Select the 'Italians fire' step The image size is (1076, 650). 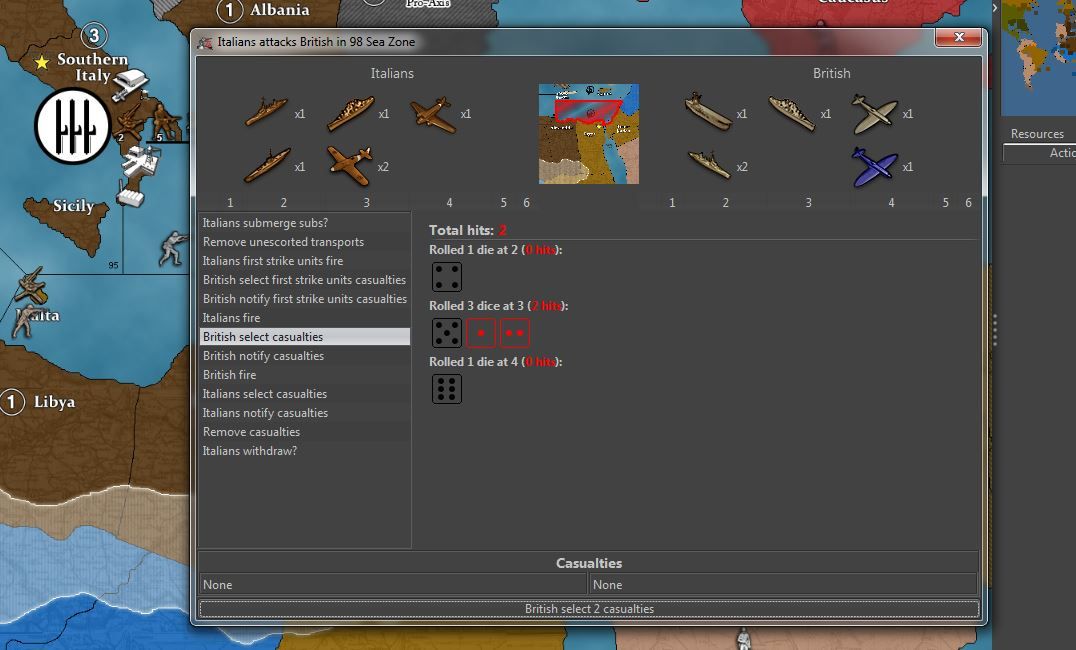tap(305, 318)
